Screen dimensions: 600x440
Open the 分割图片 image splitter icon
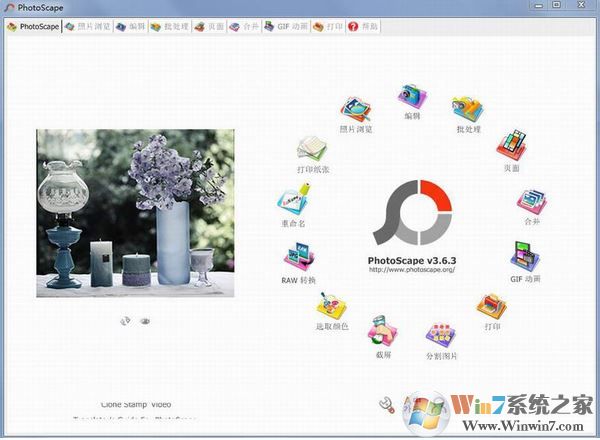pyautogui.click(x=440, y=335)
